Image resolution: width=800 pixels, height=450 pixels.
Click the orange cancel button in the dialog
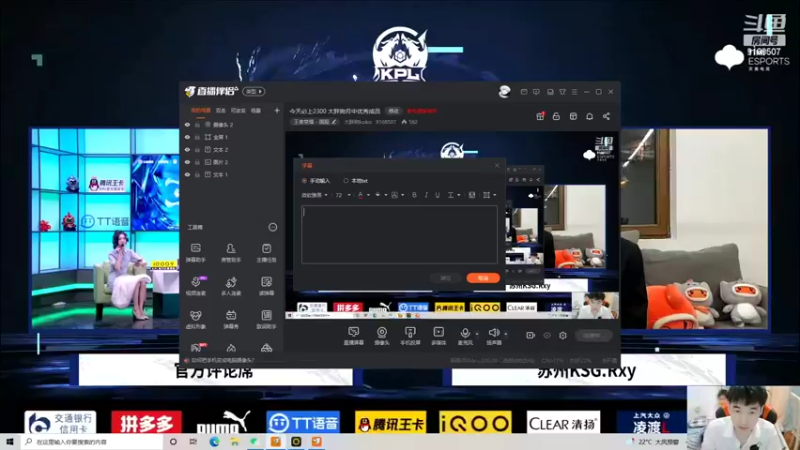(483, 278)
